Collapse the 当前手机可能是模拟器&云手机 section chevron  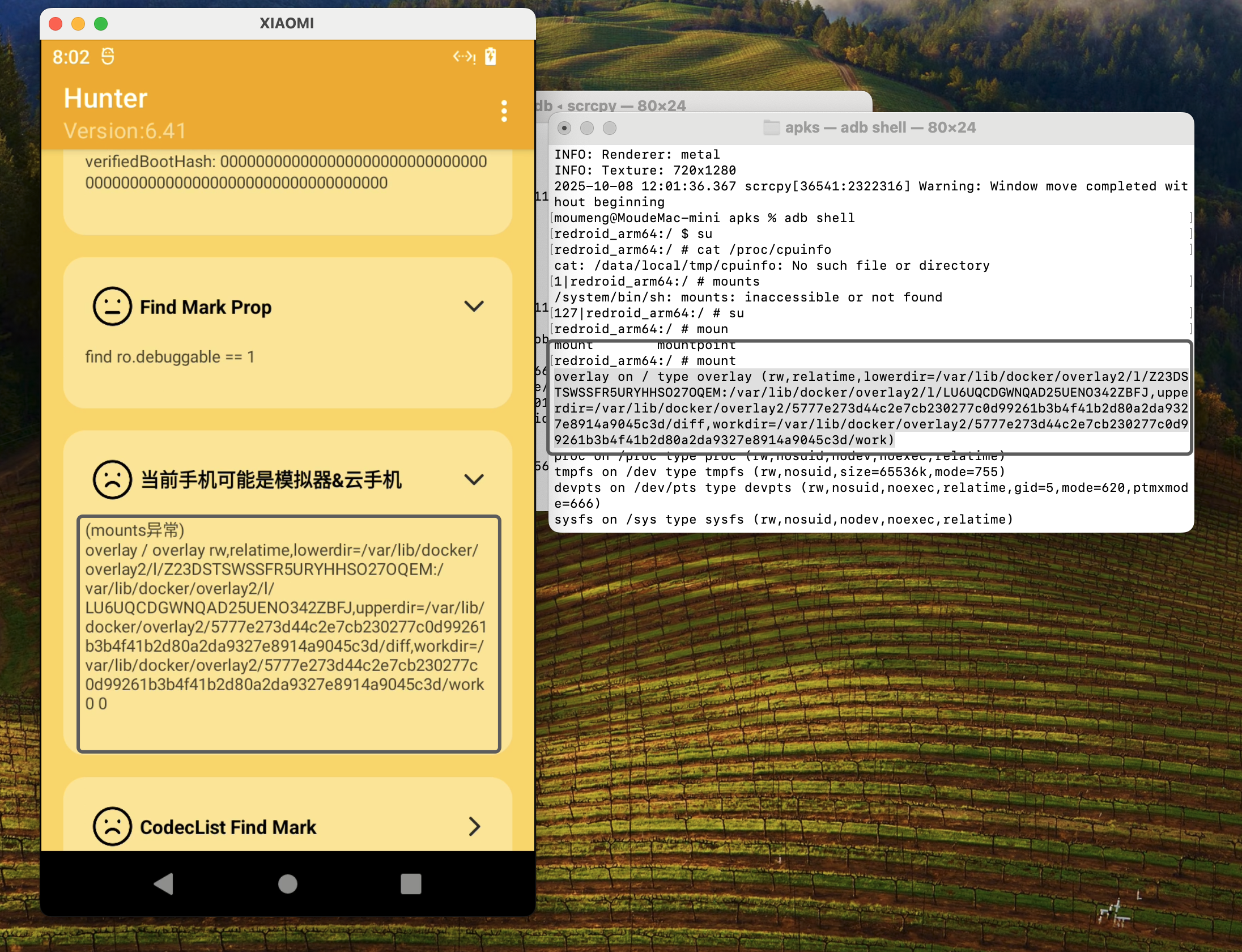pos(474,480)
